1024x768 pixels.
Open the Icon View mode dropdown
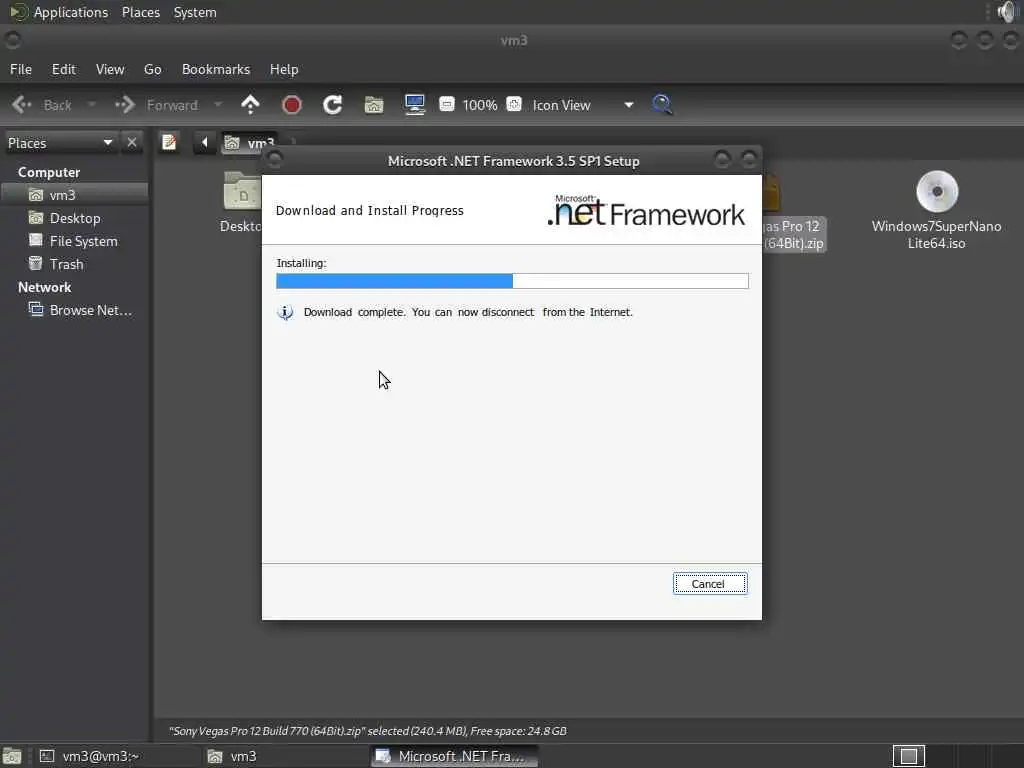point(583,105)
